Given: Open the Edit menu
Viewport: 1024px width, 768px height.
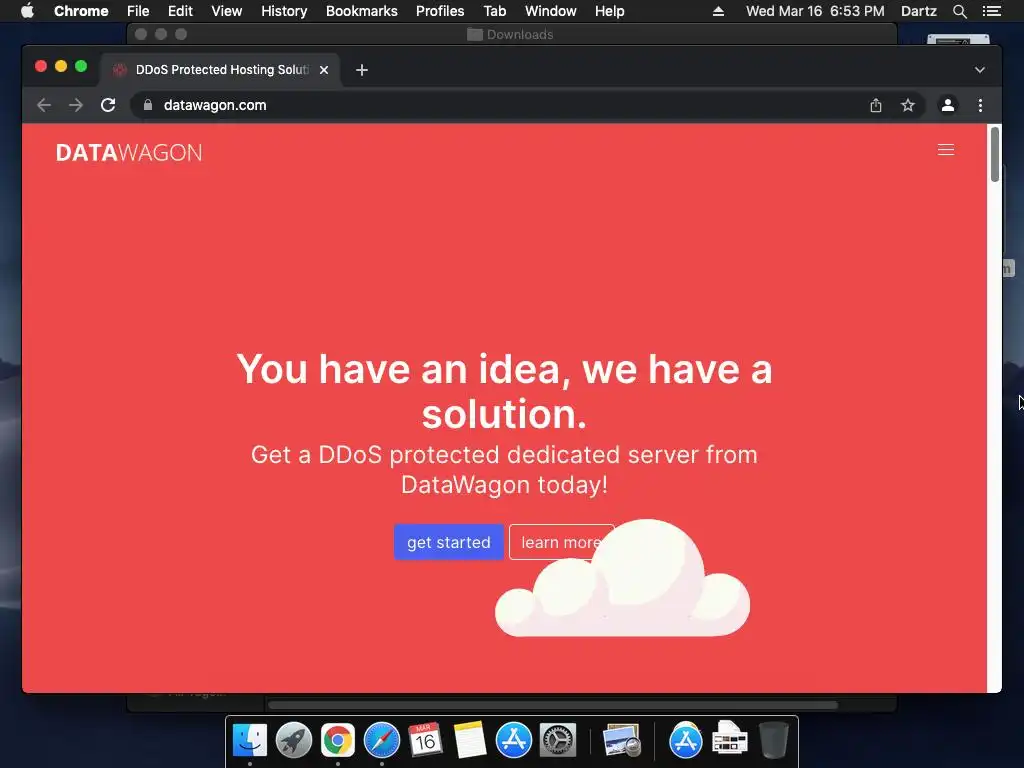Looking at the screenshot, I should [180, 11].
